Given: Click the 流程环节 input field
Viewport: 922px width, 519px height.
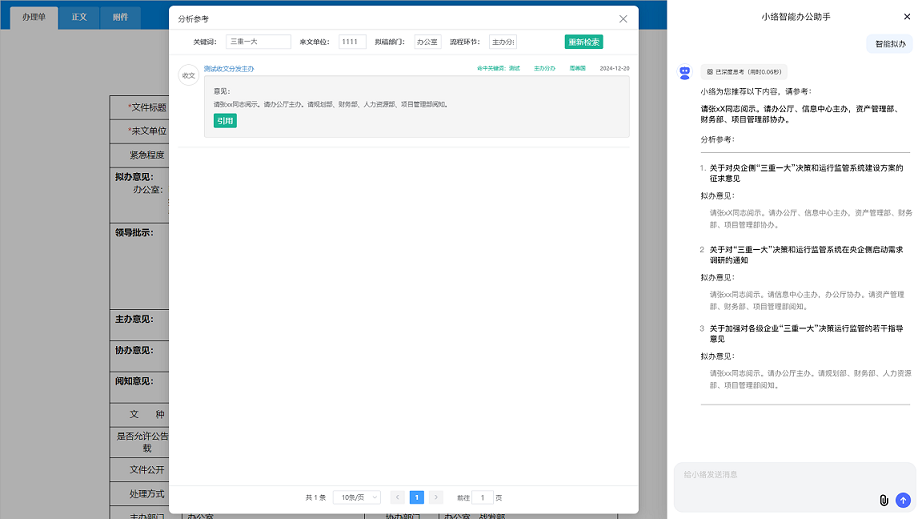Looking at the screenshot, I should [502, 42].
